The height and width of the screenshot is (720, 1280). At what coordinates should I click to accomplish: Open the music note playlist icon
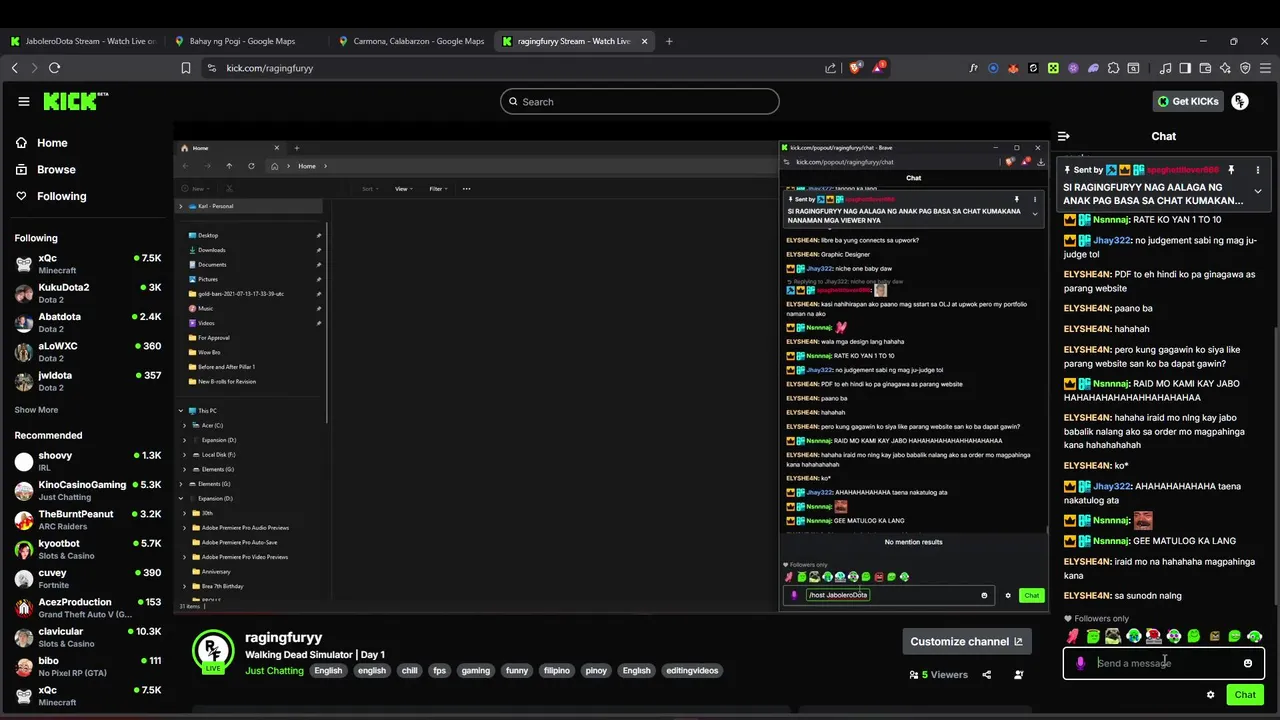pos(1165,68)
